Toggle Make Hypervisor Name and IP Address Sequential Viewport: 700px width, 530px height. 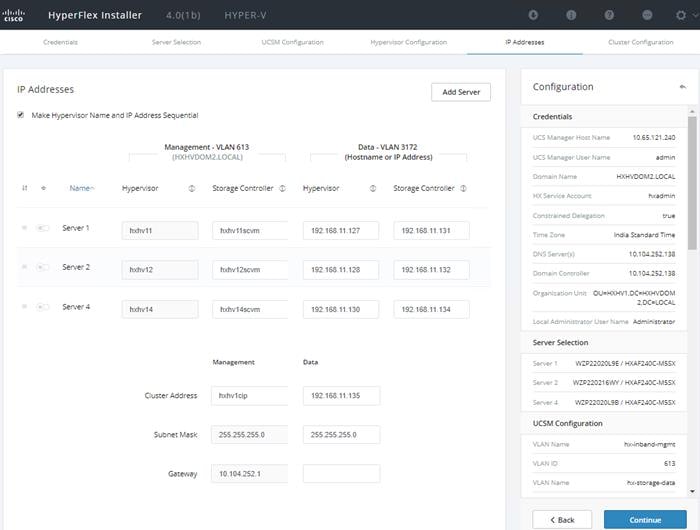coord(21,115)
